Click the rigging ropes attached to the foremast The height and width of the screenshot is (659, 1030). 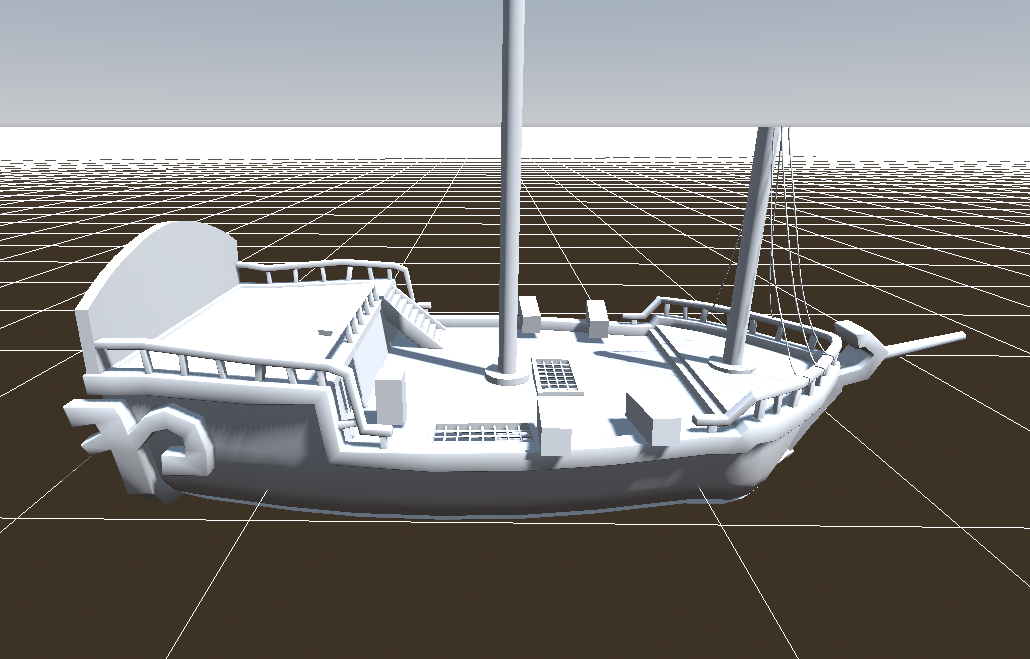[x=792, y=246]
